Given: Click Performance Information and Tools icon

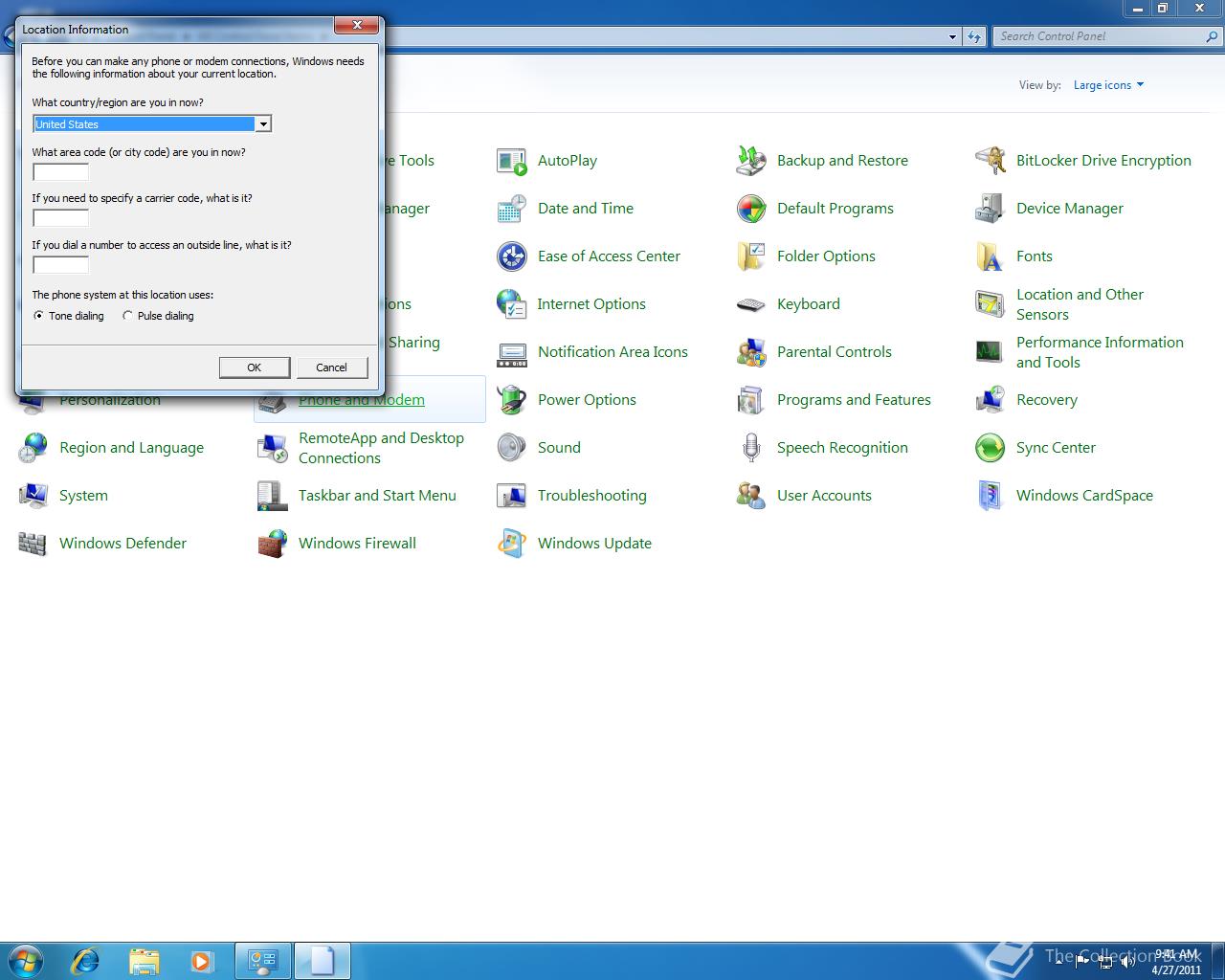Looking at the screenshot, I should [x=991, y=352].
